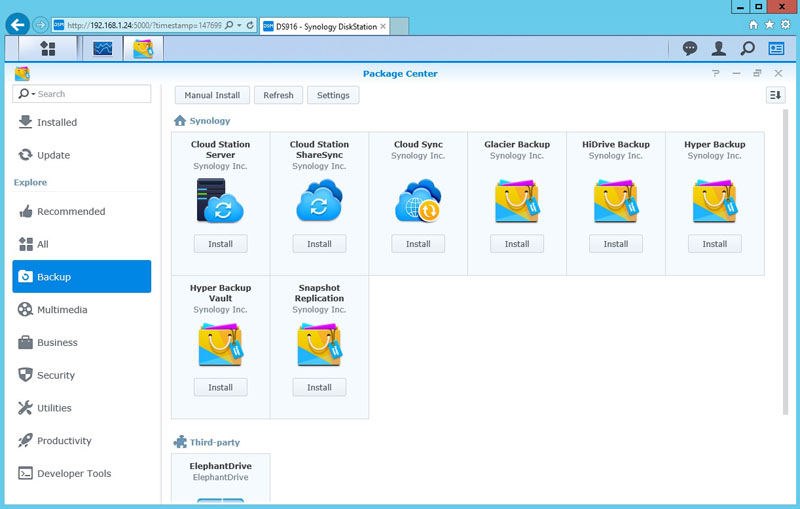Open the user account options icon
Viewport: 800px width, 509px height.
click(x=718, y=48)
